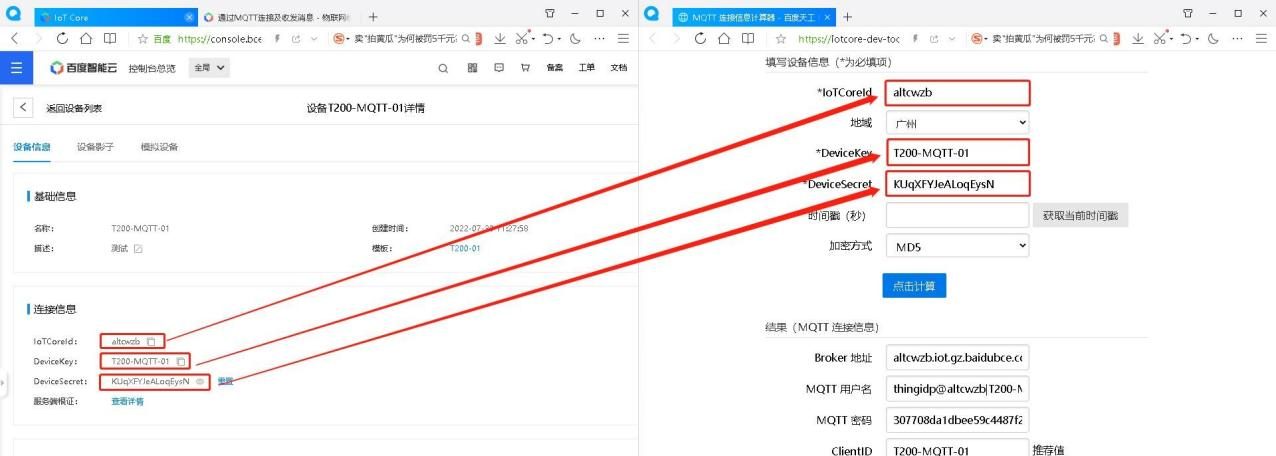The image size is (1276, 456).
Task: Focus the 时间戳 (秒) input field
Action: pyautogui.click(x=957, y=215)
